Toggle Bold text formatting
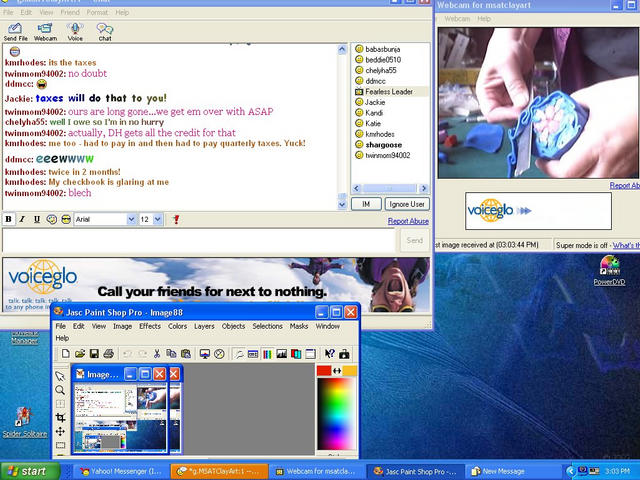Screen dimensions: 640x480 pos(8,220)
